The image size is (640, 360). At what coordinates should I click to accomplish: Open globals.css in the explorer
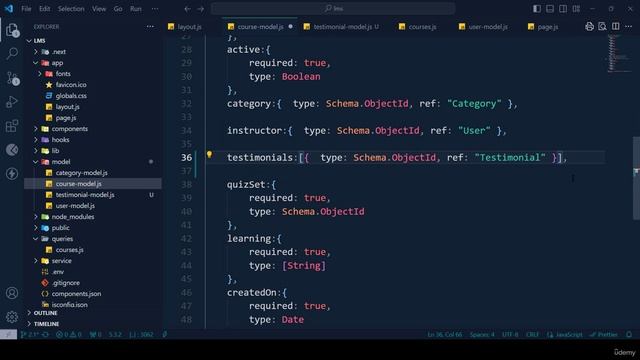click(71, 96)
